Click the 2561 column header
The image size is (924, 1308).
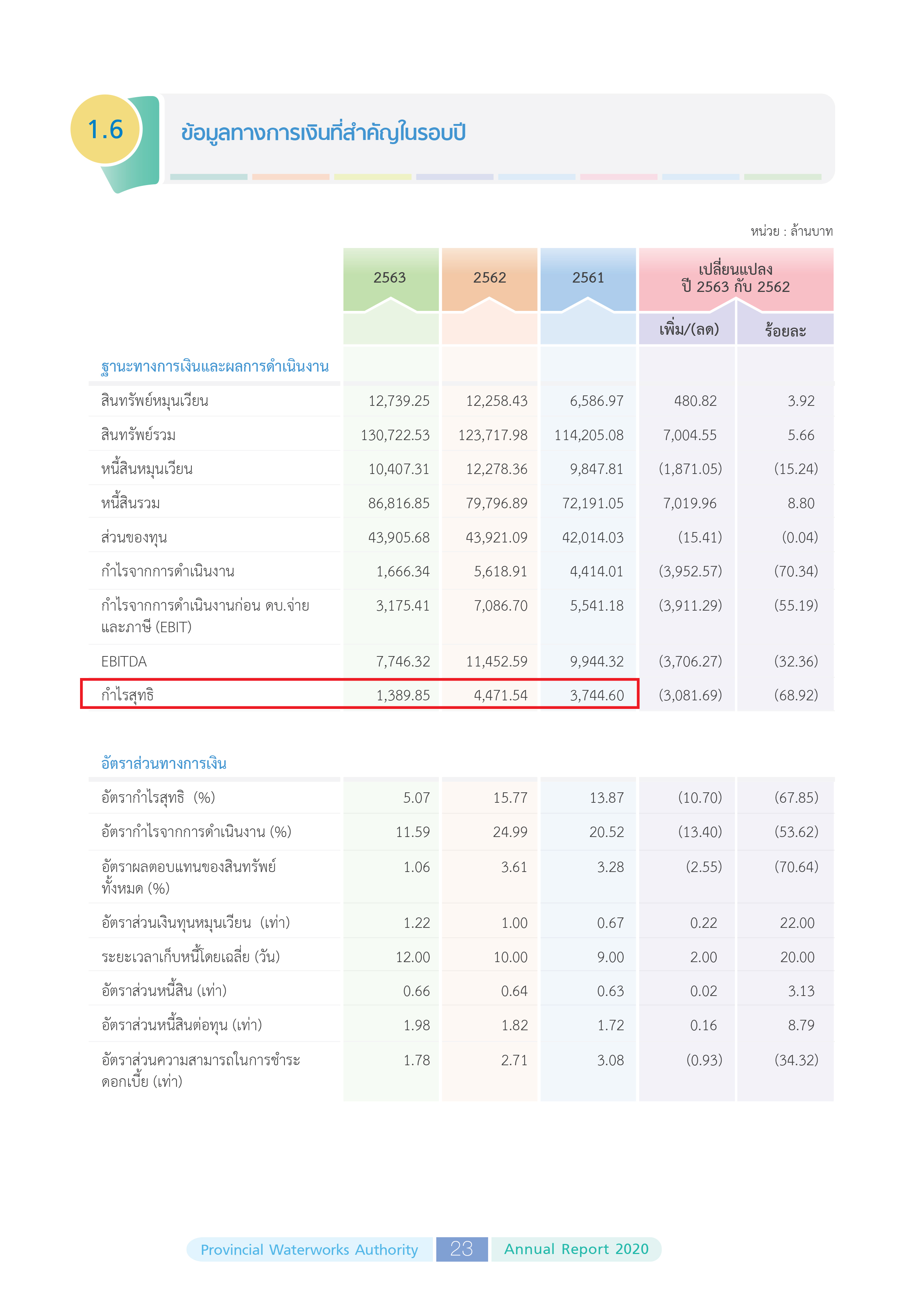(x=588, y=278)
